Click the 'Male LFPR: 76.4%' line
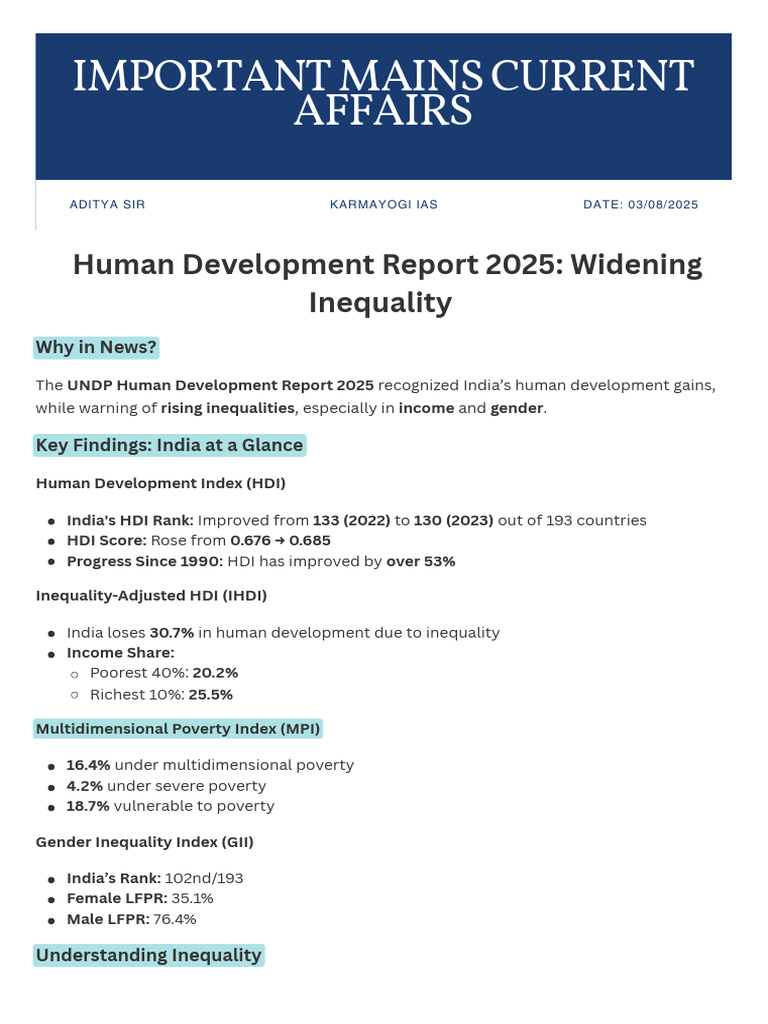 [131, 920]
